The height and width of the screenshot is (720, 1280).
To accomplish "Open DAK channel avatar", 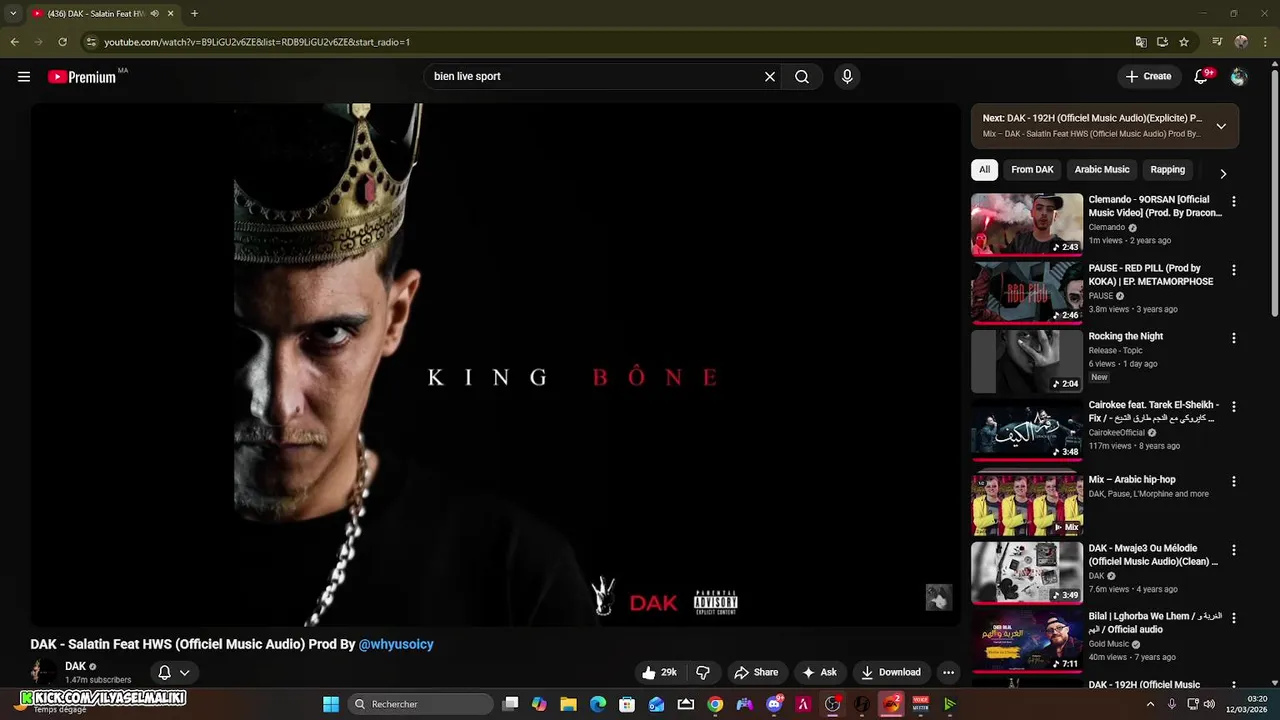I will coord(44,673).
